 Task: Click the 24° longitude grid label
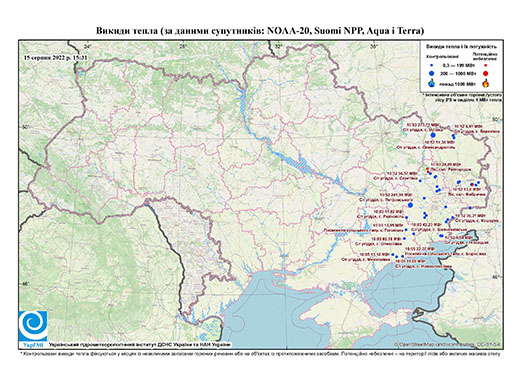click(x=87, y=46)
